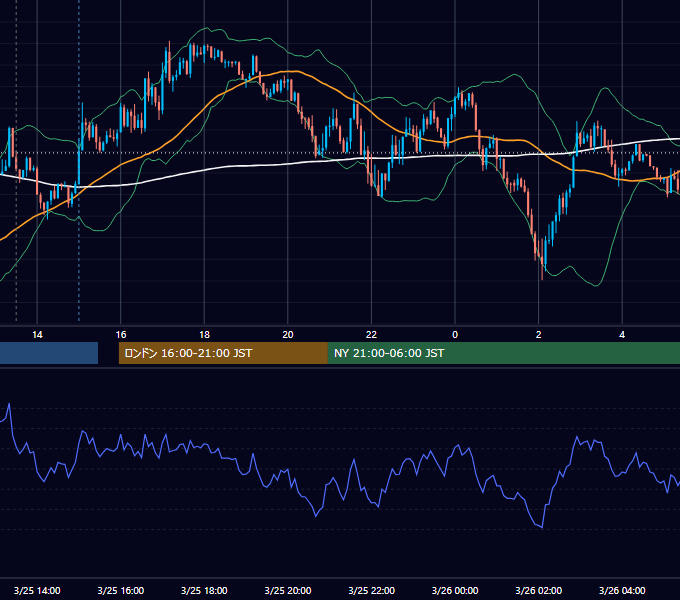Click the hour 22 axis label

371,335
